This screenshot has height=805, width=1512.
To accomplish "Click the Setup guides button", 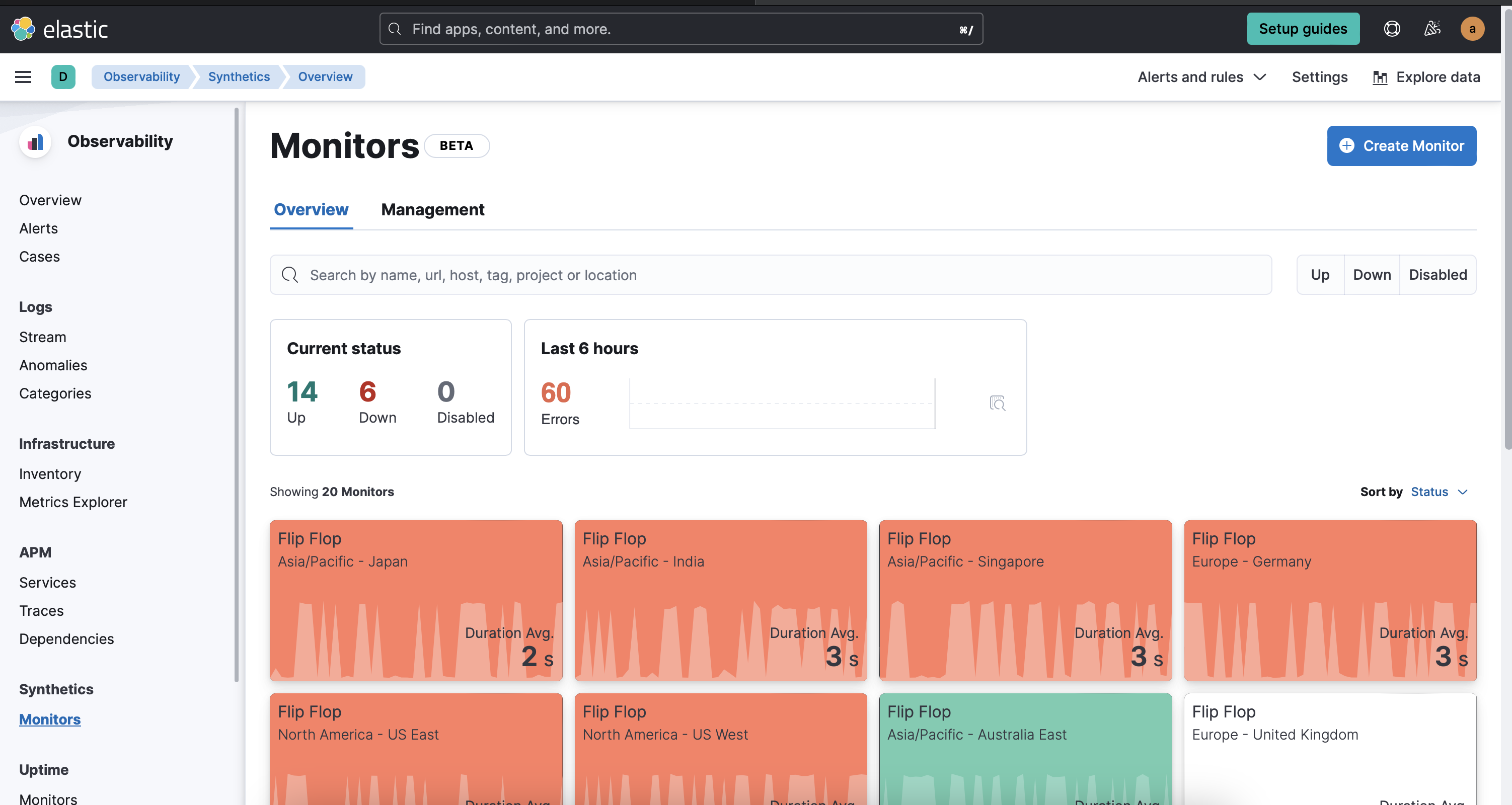I will pos(1303,29).
